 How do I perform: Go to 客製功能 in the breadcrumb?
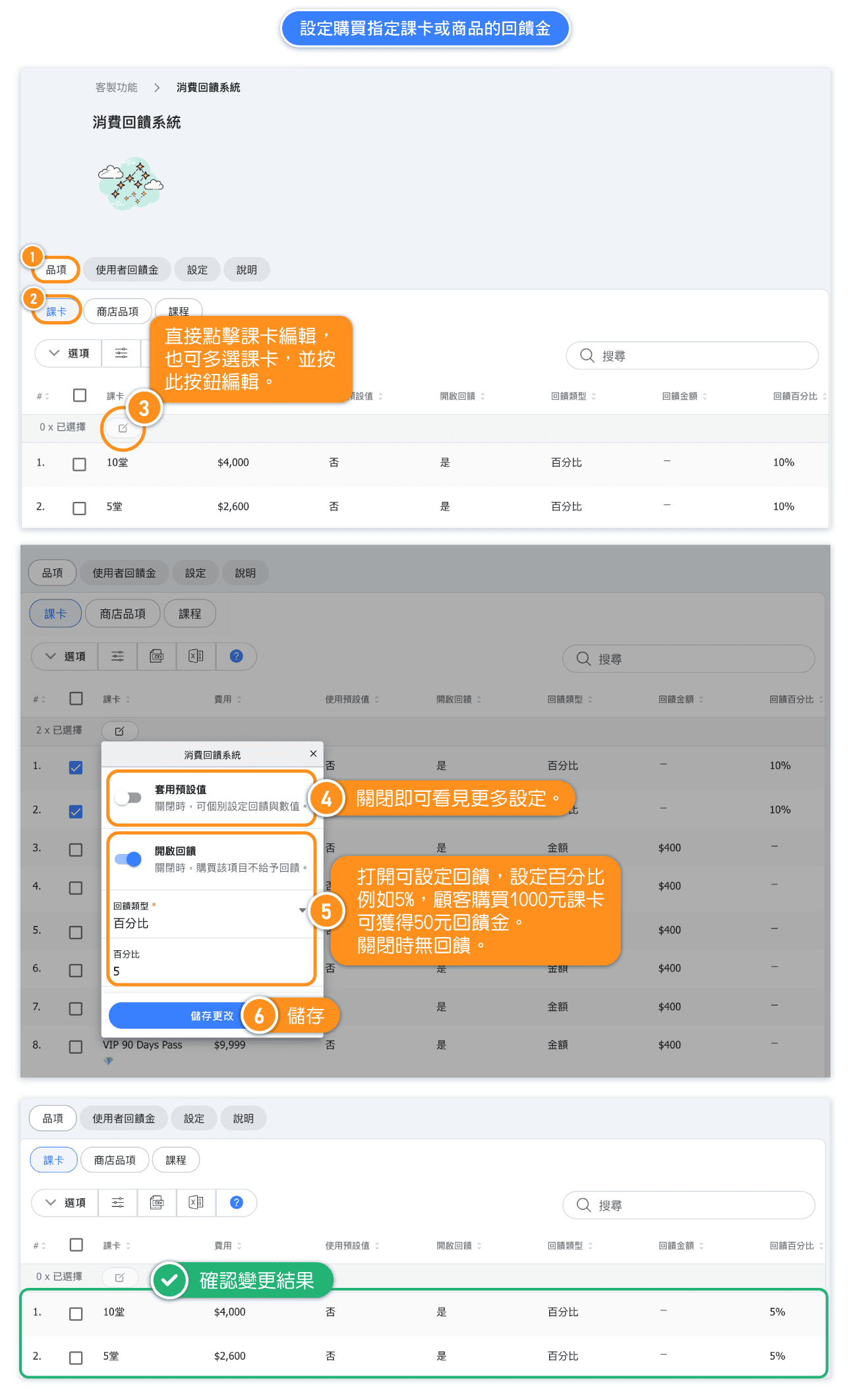pyautogui.click(x=116, y=88)
